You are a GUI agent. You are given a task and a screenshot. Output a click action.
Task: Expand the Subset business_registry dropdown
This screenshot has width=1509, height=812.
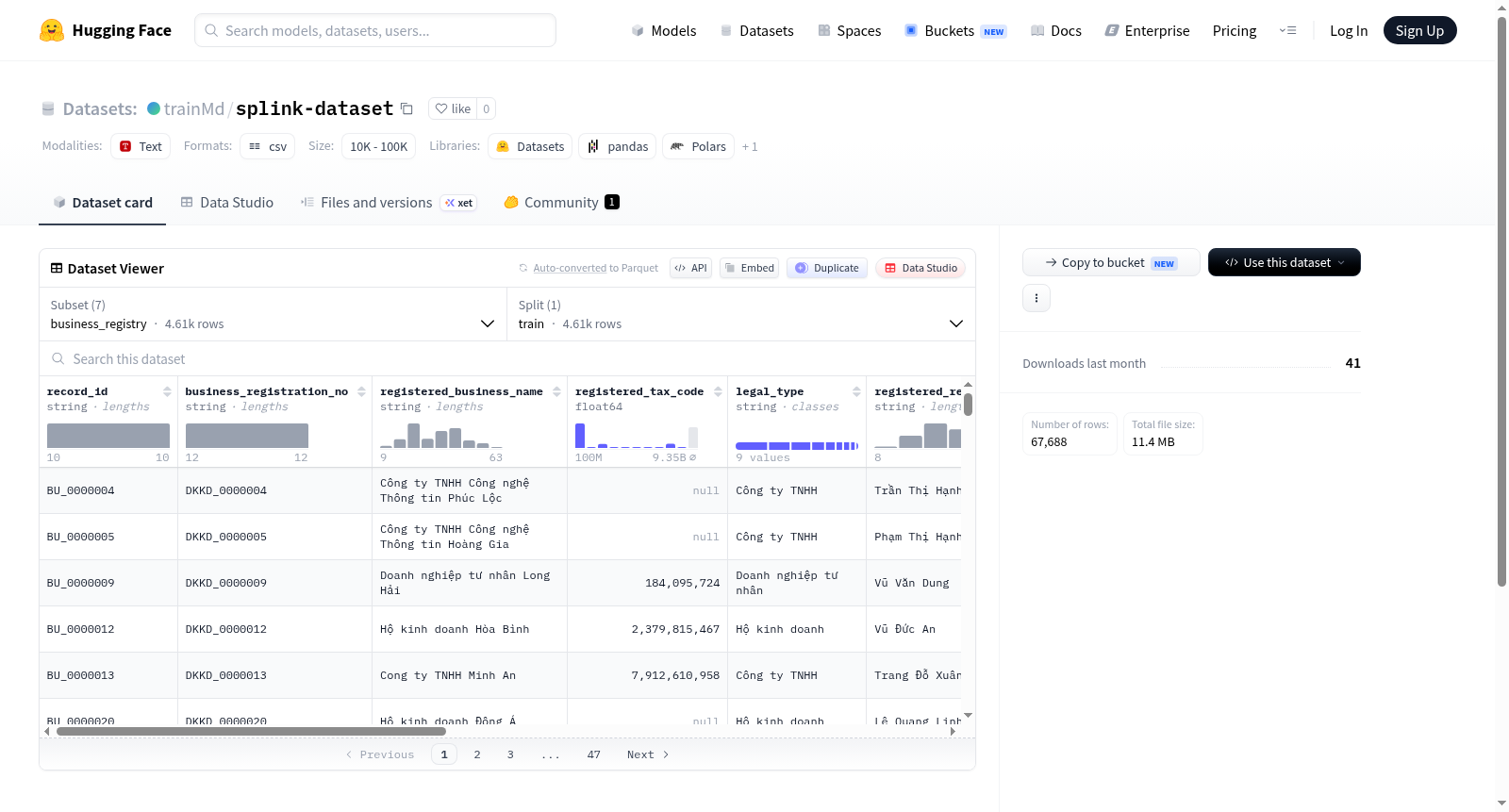274,314
